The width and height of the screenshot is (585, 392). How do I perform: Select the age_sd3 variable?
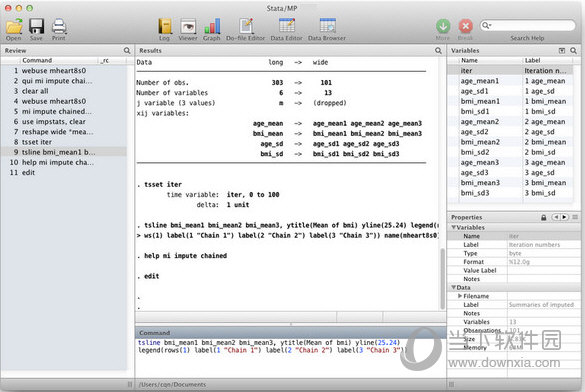511,172
